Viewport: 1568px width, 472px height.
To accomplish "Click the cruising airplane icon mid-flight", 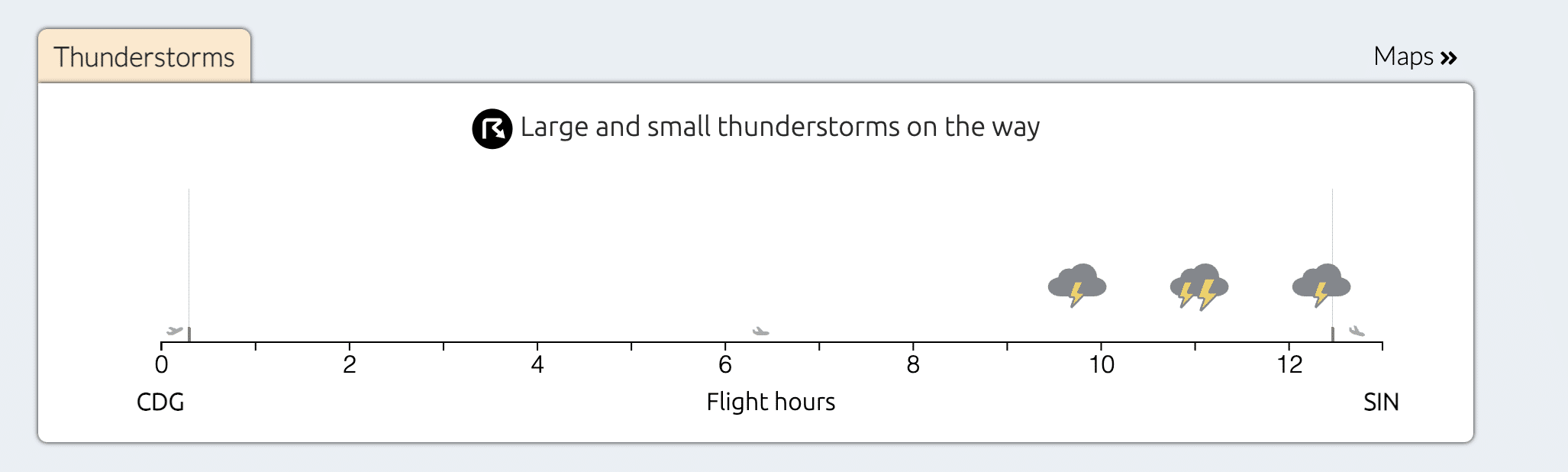I will pyautogui.click(x=760, y=331).
